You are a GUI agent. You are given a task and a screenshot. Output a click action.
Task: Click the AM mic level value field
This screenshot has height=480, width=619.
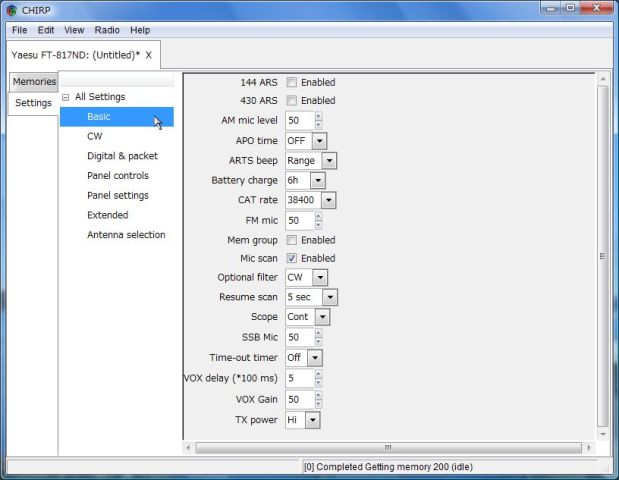(x=300, y=120)
